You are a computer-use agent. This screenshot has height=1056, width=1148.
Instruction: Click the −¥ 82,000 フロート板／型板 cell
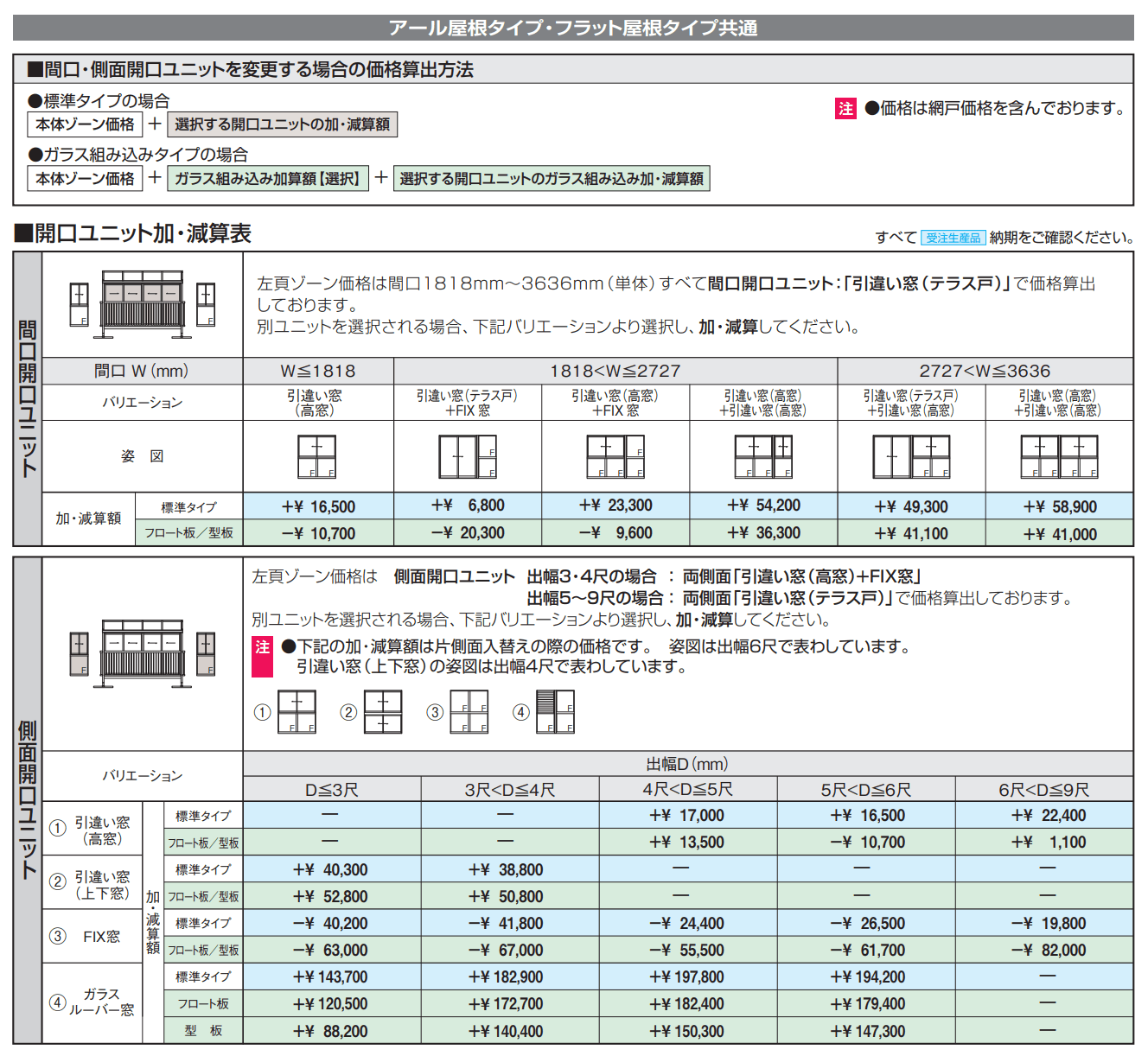(x=1046, y=950)
